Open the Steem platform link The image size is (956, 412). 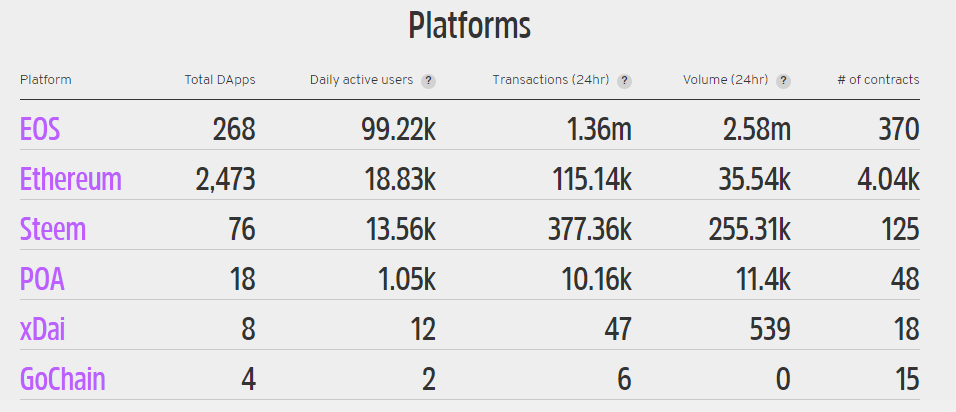(x=53, y=229)
